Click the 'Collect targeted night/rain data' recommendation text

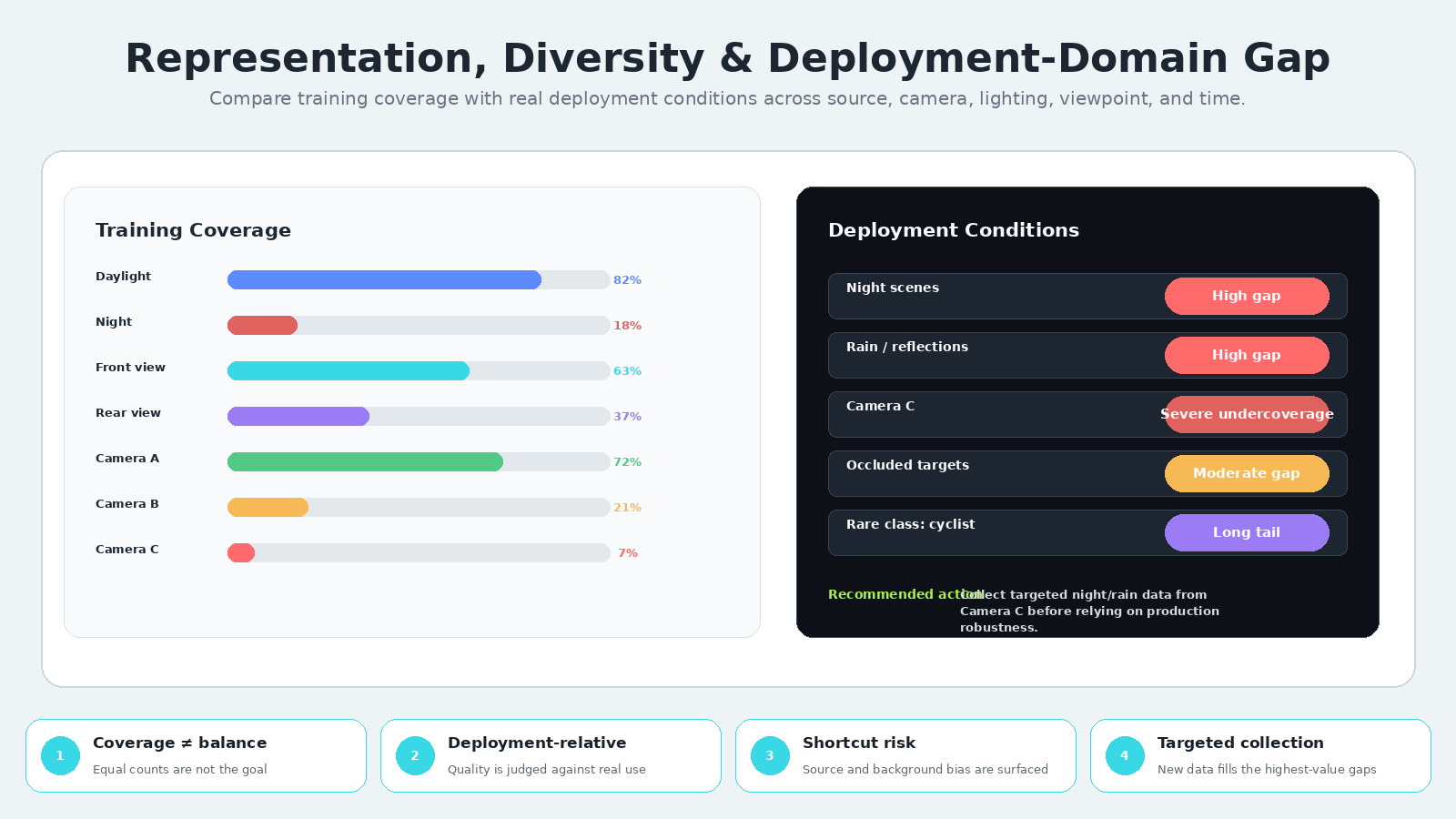[1089, 611]
